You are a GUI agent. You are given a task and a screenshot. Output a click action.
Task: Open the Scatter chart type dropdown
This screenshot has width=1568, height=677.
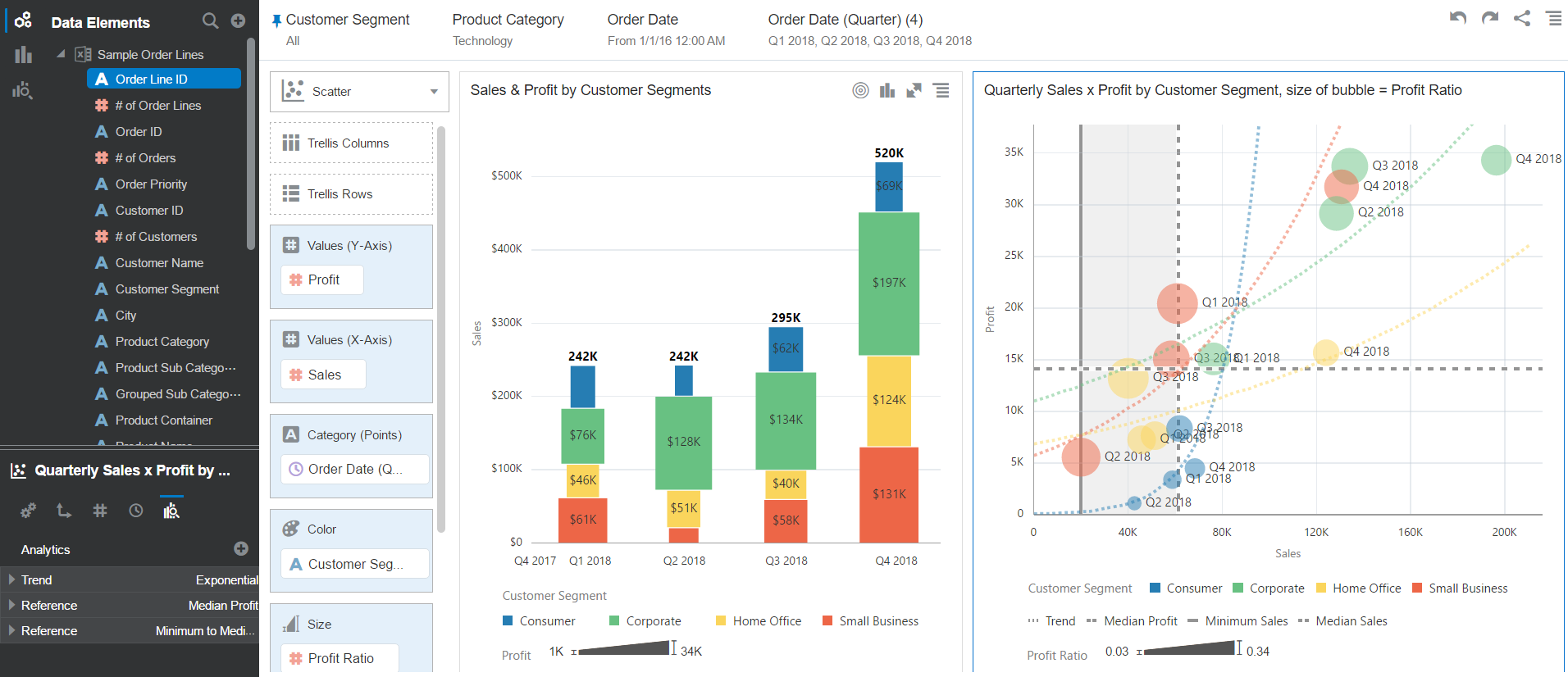(434, 92)
